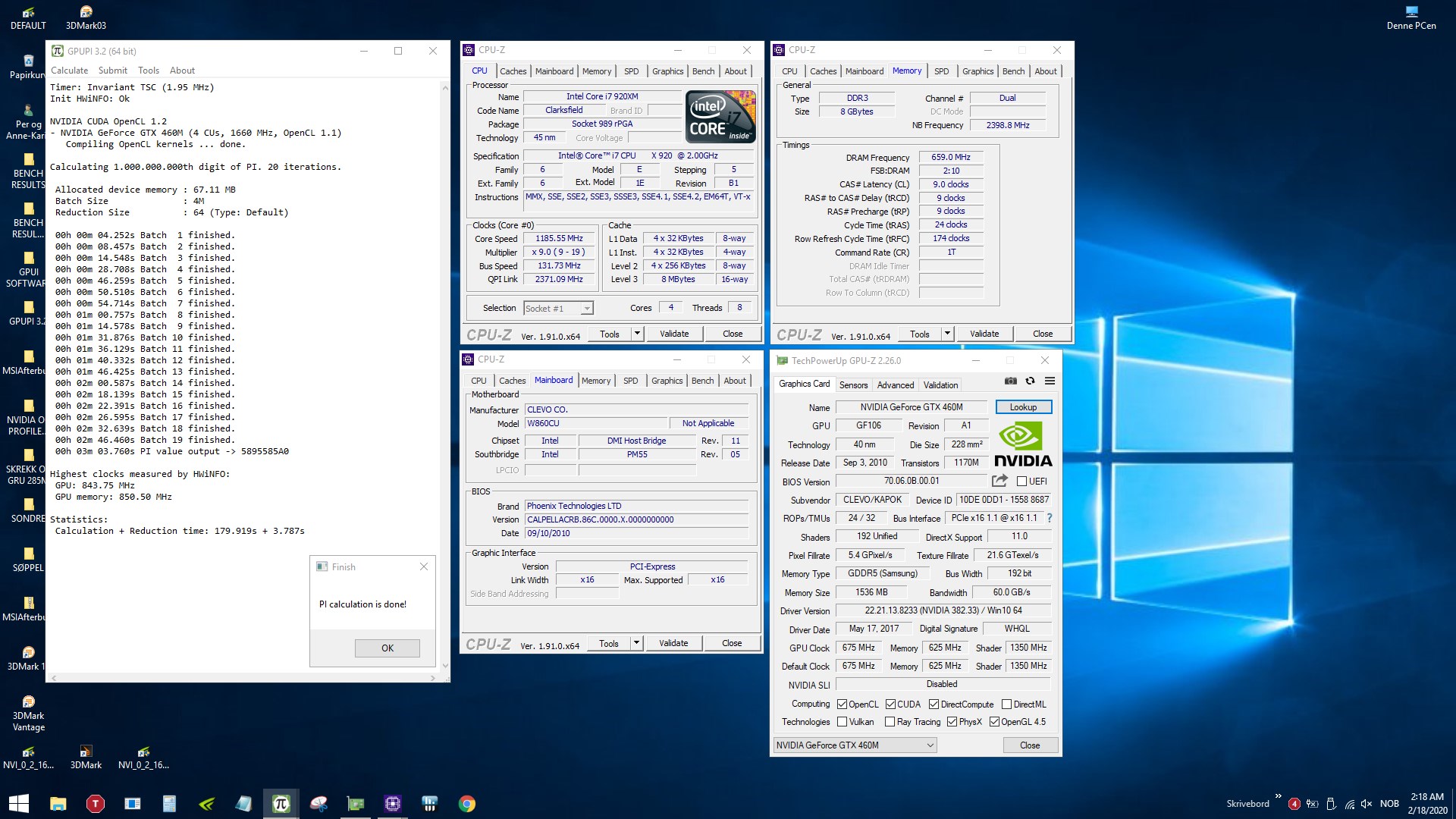Viewport: 1456px width, 819px height.
Task: Click the GPUPI pi icon in the taskbar
Action: (281, 804)
